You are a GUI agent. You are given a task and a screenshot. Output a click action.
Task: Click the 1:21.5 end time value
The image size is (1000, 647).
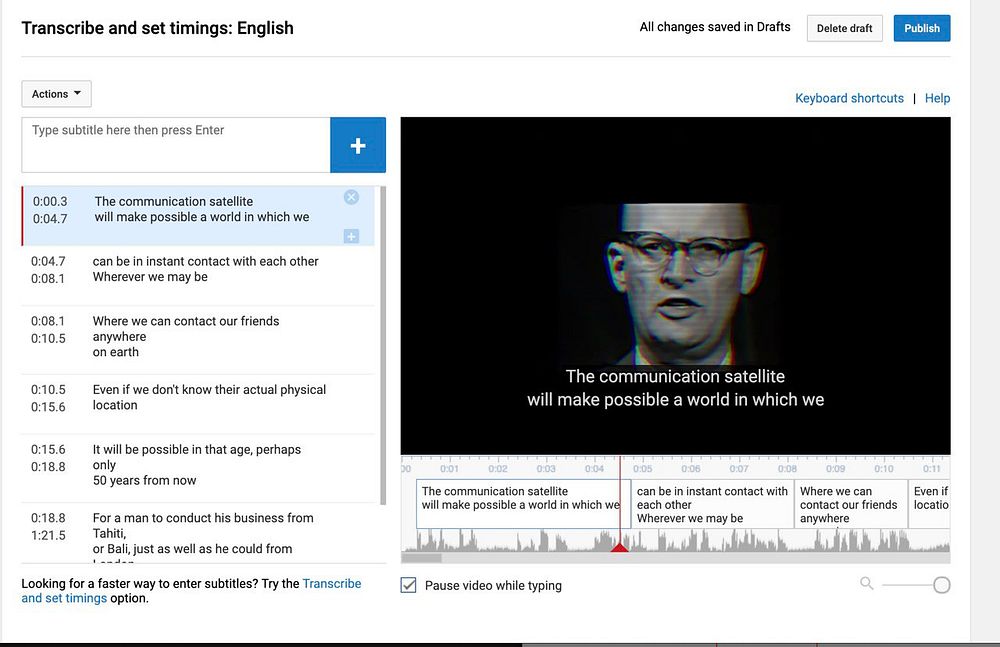(48, 535)
